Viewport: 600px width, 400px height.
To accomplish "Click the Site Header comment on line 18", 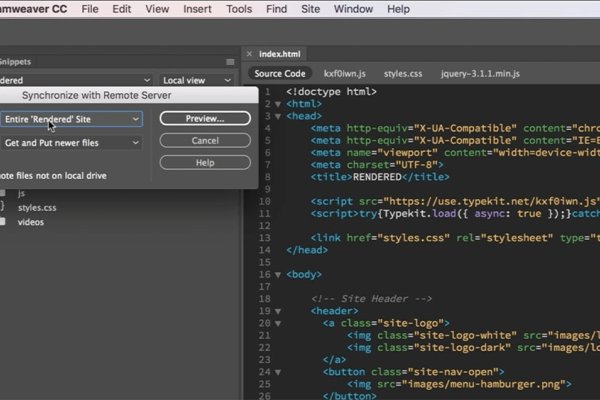I will [371, 299].
